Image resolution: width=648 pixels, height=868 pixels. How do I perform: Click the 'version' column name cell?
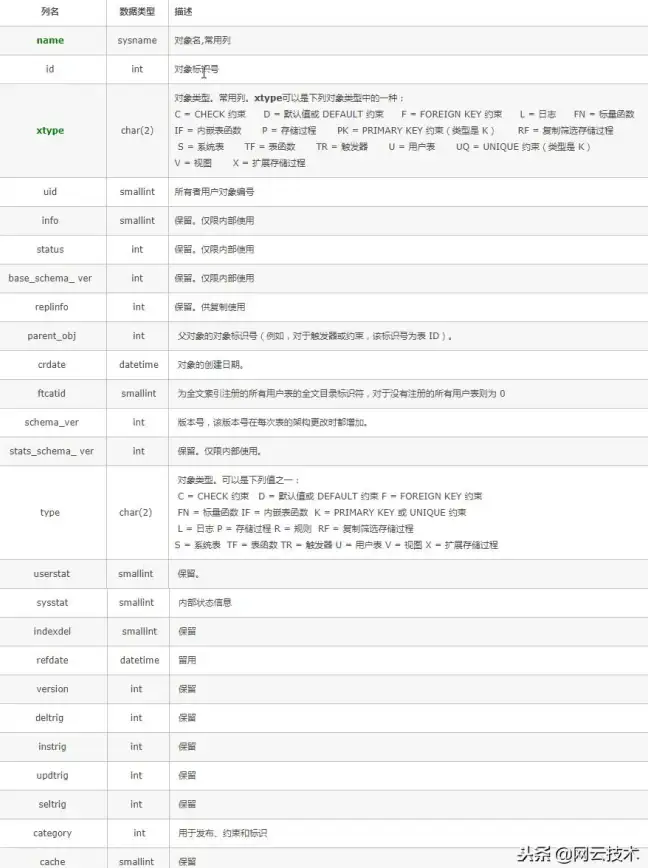tap(52, 689)
